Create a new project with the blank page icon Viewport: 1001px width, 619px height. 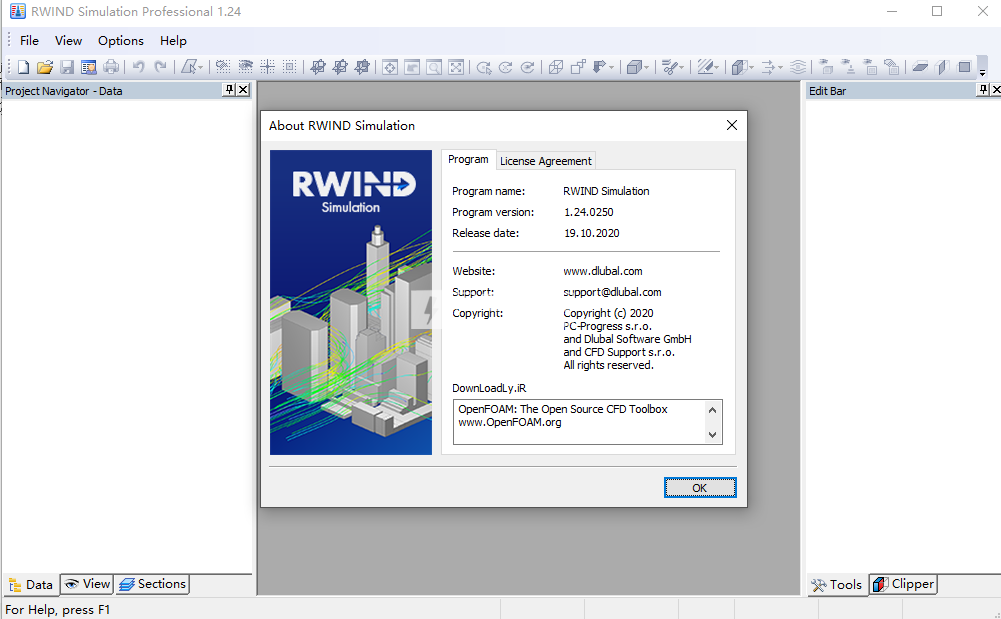click(23, 67)
